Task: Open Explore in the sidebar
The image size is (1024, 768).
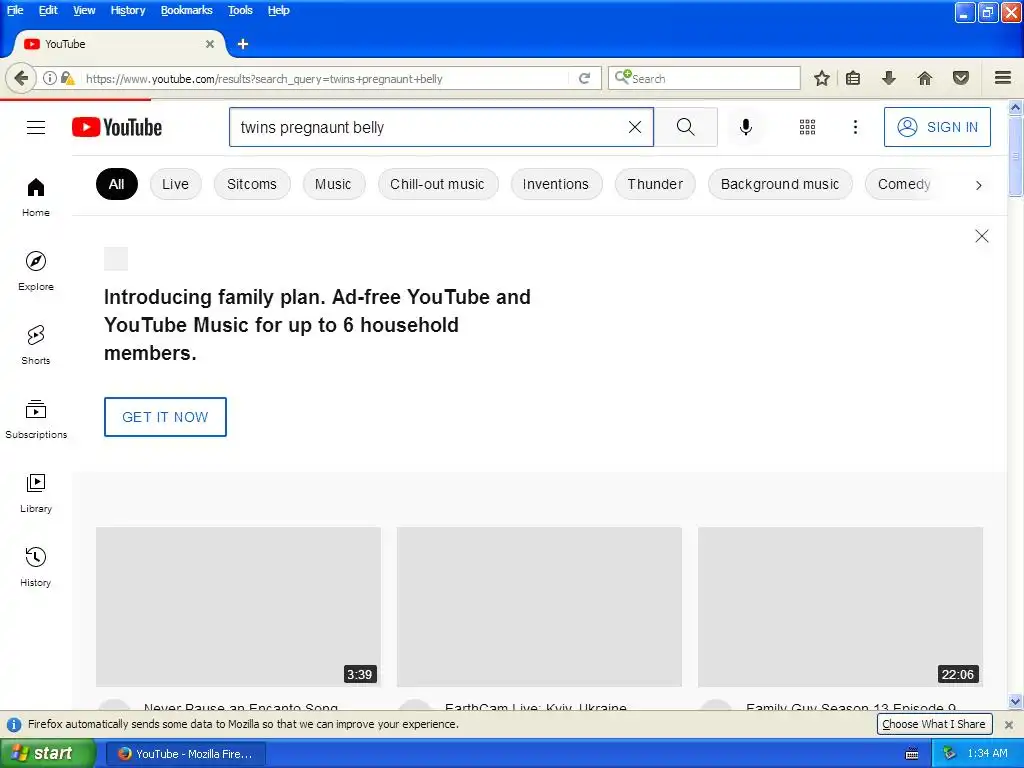Action: (36, 271)
